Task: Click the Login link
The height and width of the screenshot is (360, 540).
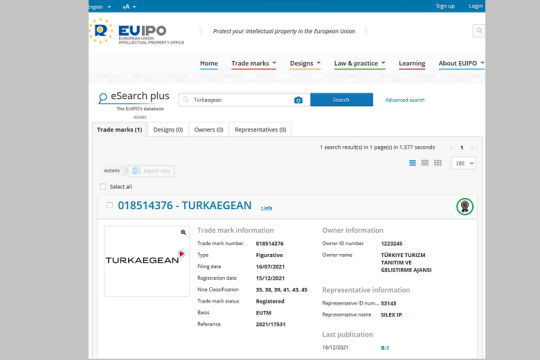Action: point(476,6)
